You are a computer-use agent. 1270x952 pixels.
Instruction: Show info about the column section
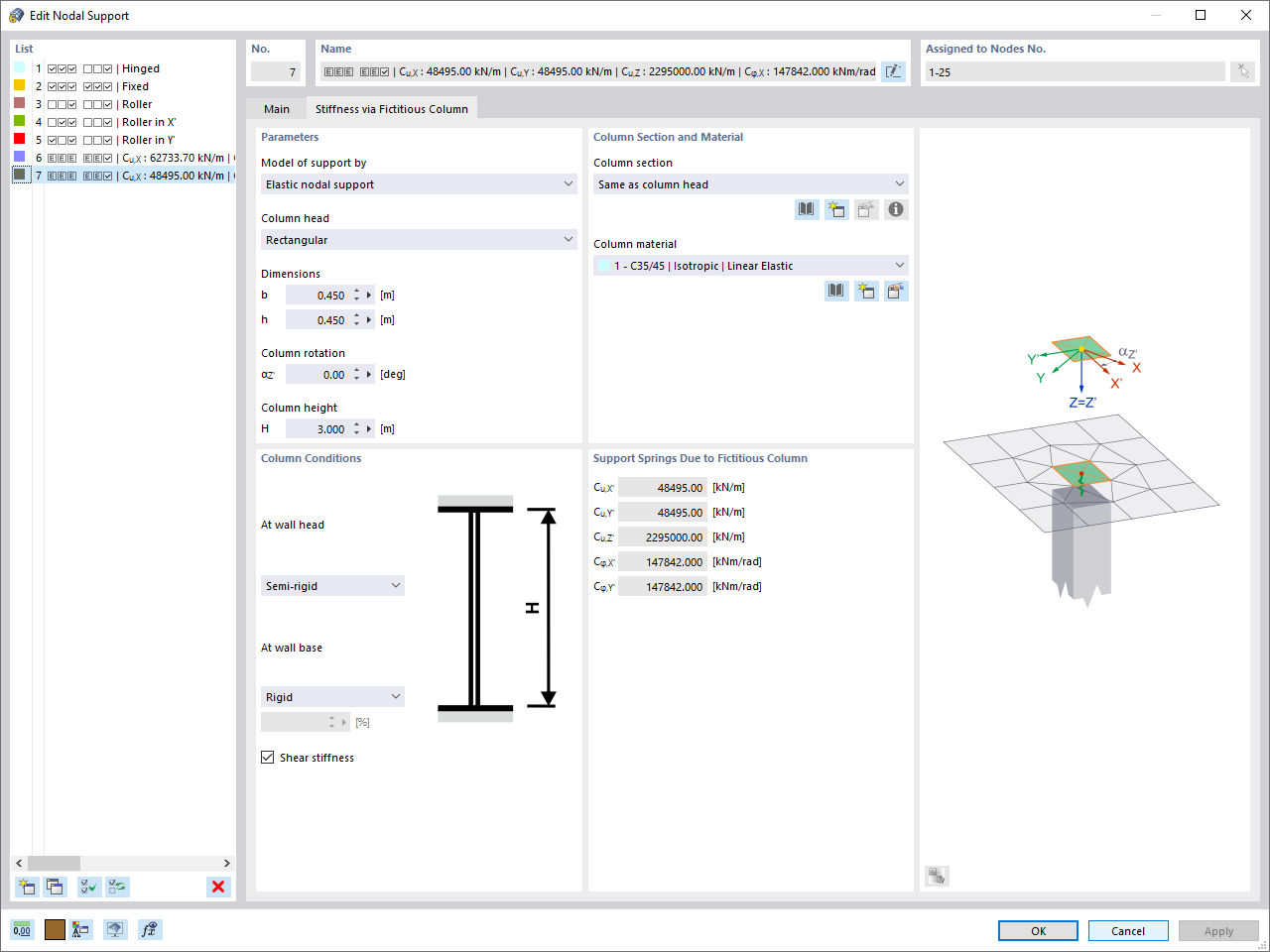pos(896,209)
